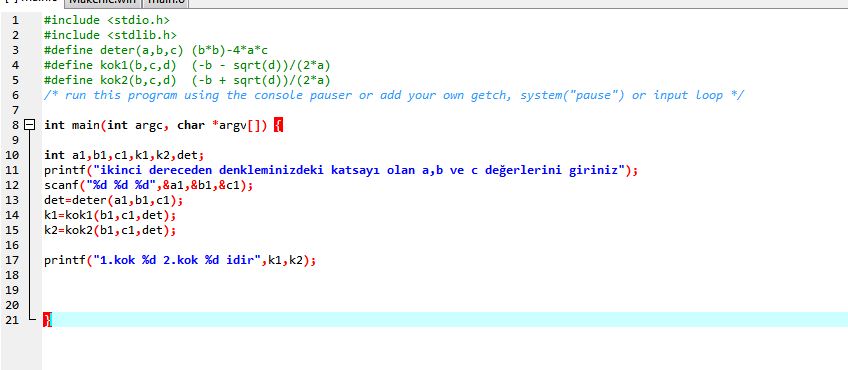Image resolution: width=848 pixels, height=370 pixels.
Task: Click the scanf statement on line 12
Action: 149,186
